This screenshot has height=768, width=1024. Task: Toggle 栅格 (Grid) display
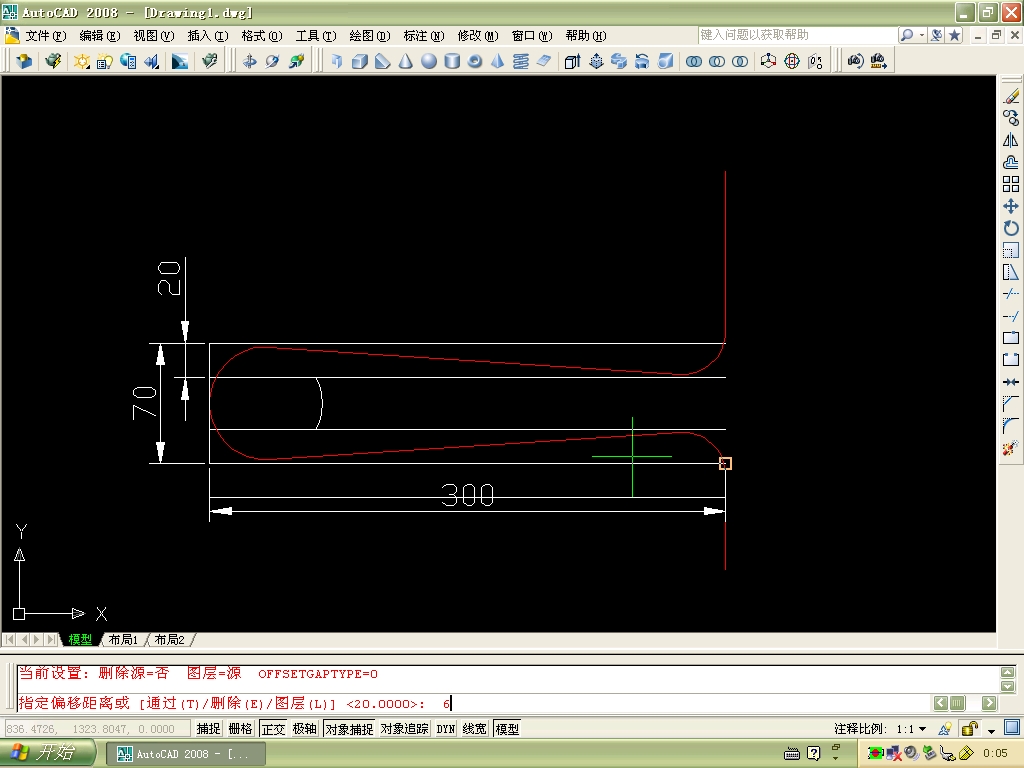(240, 728)
